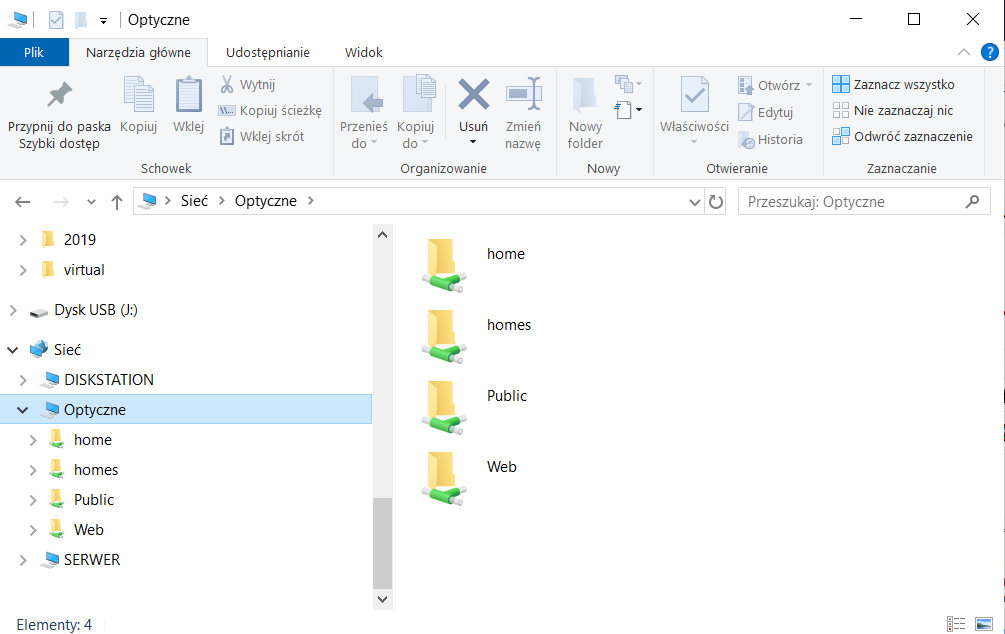Open the blue help question mark
This screenshot has height=634, width=1005.
pos(989,52)
